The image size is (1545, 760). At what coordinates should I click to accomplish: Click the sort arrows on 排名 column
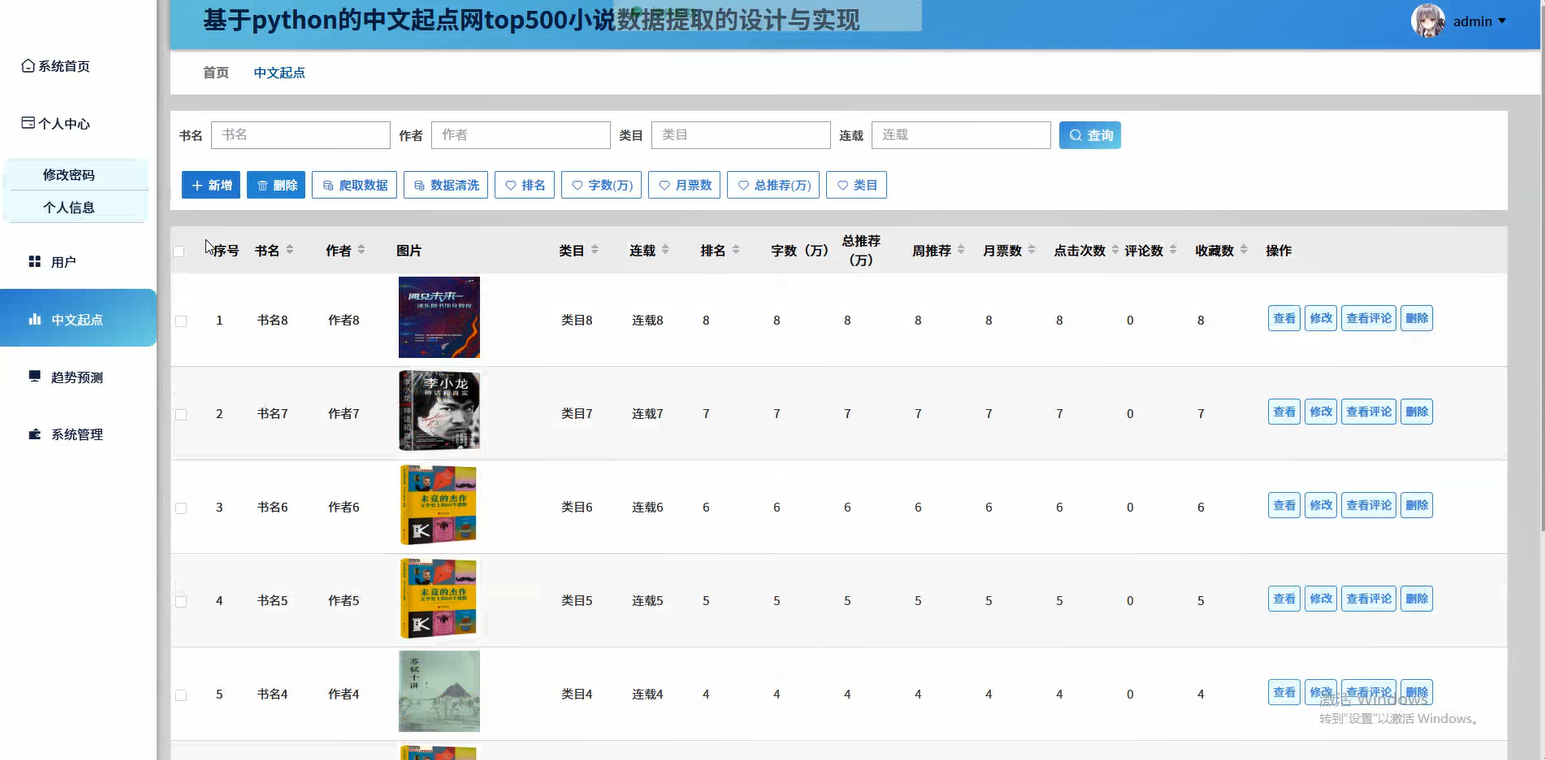[x=736, y=250]
